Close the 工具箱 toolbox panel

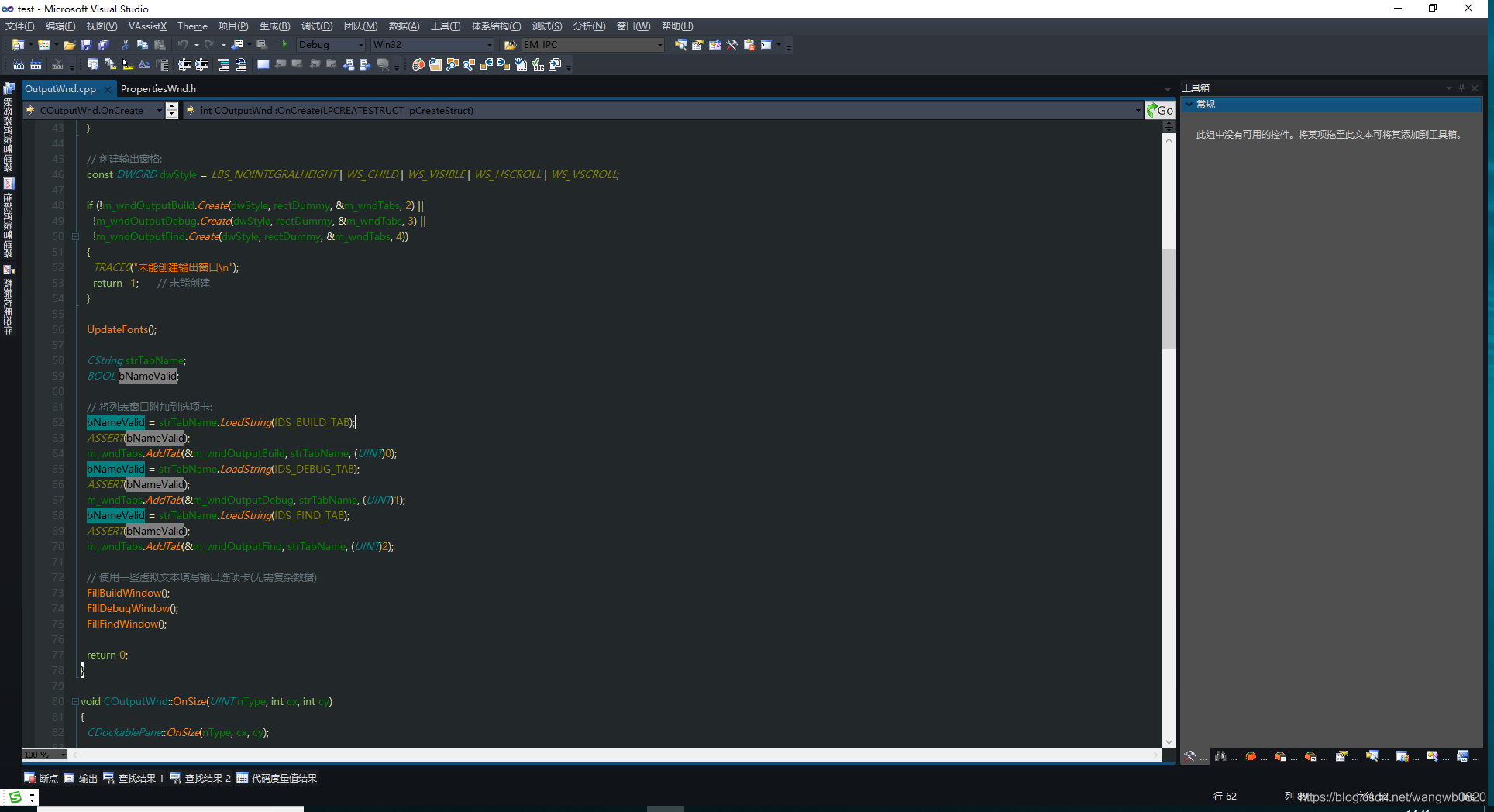[1475, 88]
